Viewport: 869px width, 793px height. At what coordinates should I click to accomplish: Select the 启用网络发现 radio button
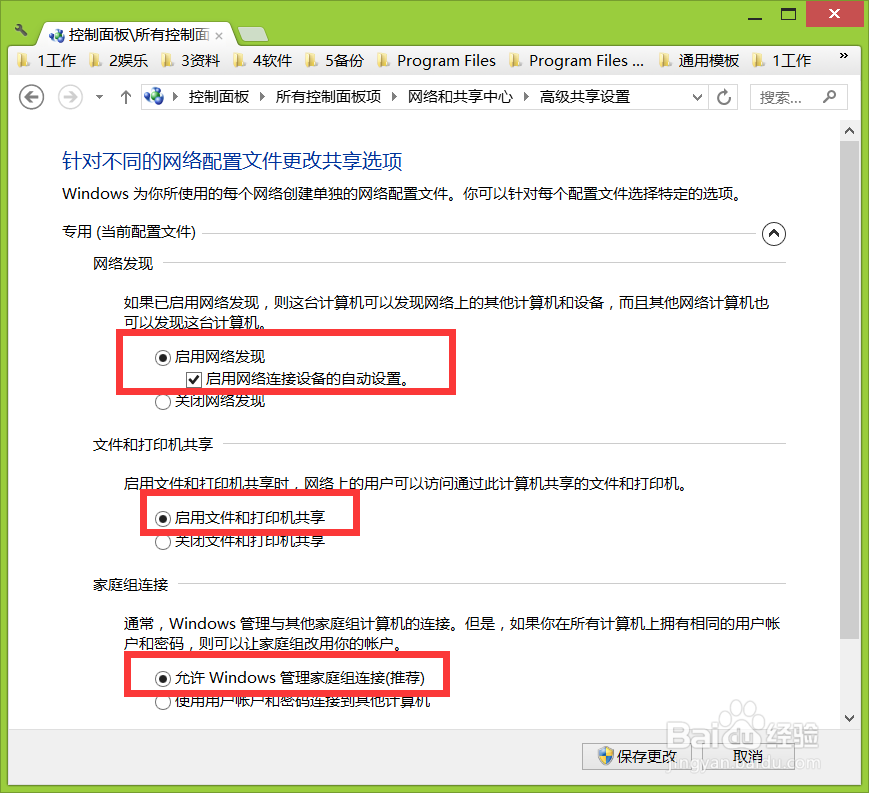[x=161, y=356]
